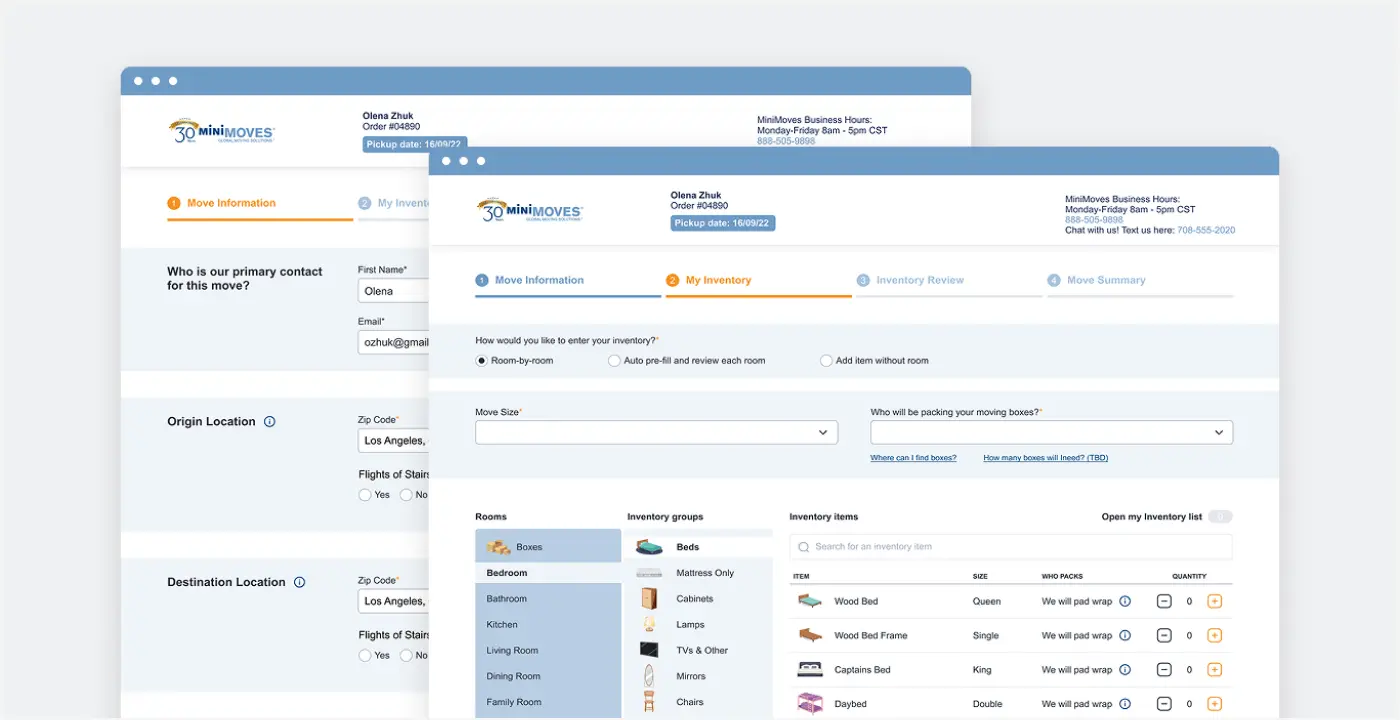Switch to the Inventory Review step tab
Viewport: 1400px width, 720px height.
pos(919,281)
